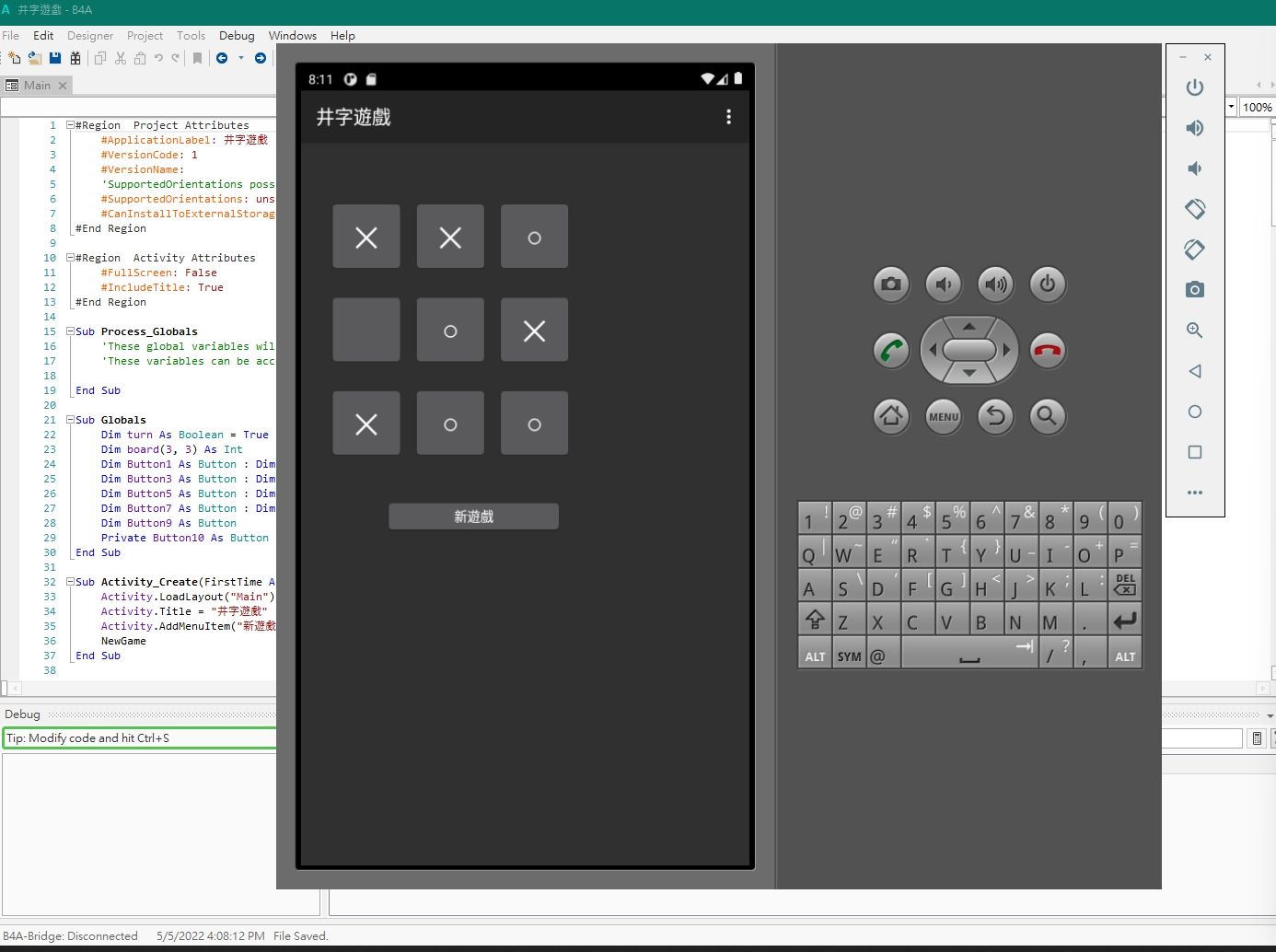Select the Main code tab
This screenshot has height=952, width=1276.
coord(37,85)
